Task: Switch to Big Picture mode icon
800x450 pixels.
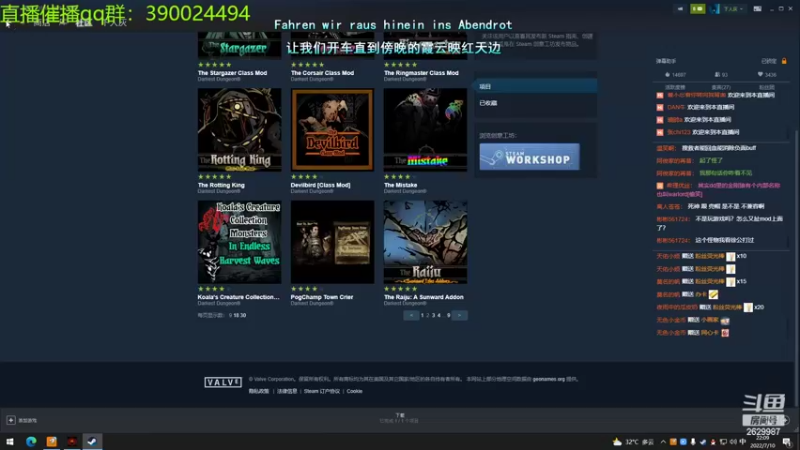Action: (x=757, y=9)
